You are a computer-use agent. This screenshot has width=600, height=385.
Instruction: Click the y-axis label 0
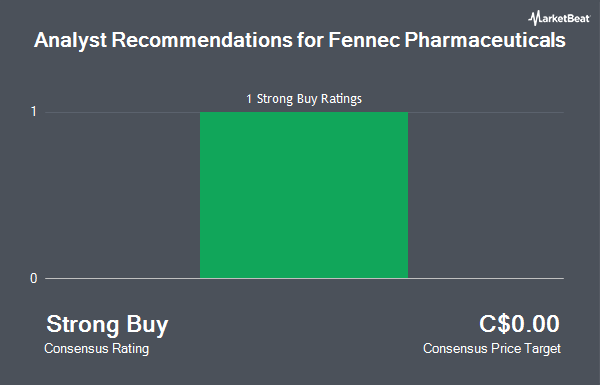tap(34, 279)
